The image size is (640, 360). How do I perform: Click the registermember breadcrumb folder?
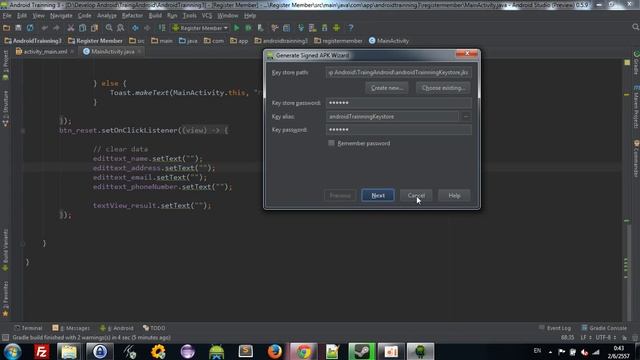click(x=338, y=41)
